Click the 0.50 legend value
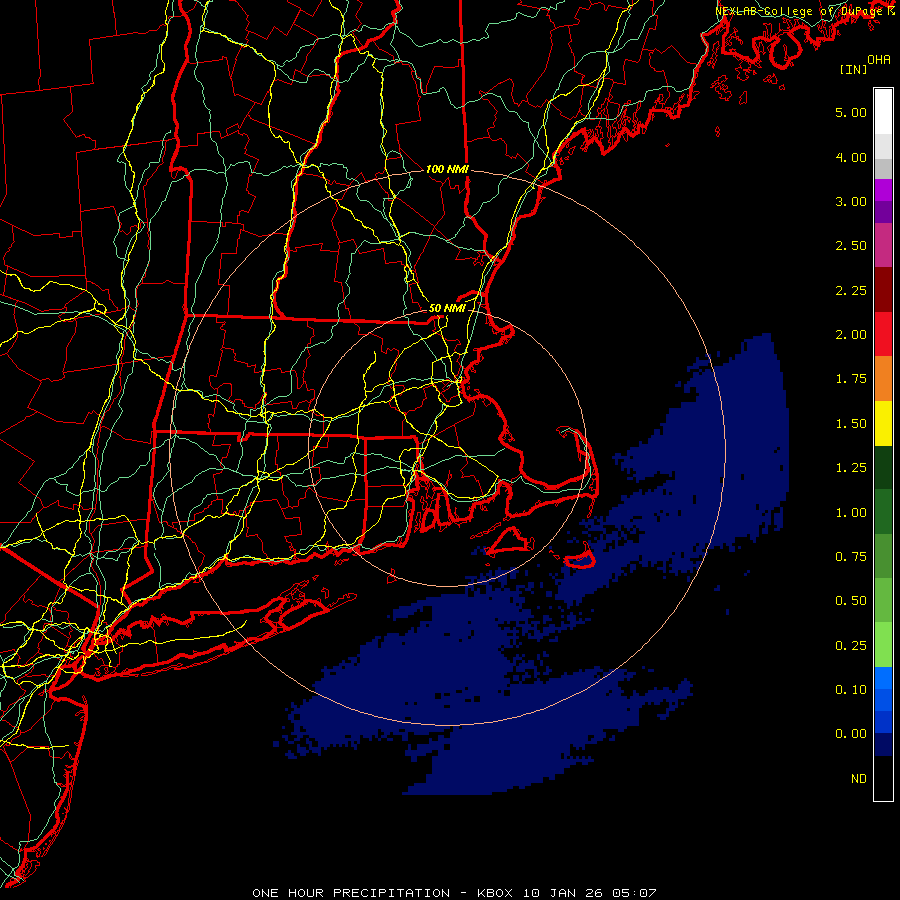The width and height of the screenshot is (900, 900). pos(851,601)
